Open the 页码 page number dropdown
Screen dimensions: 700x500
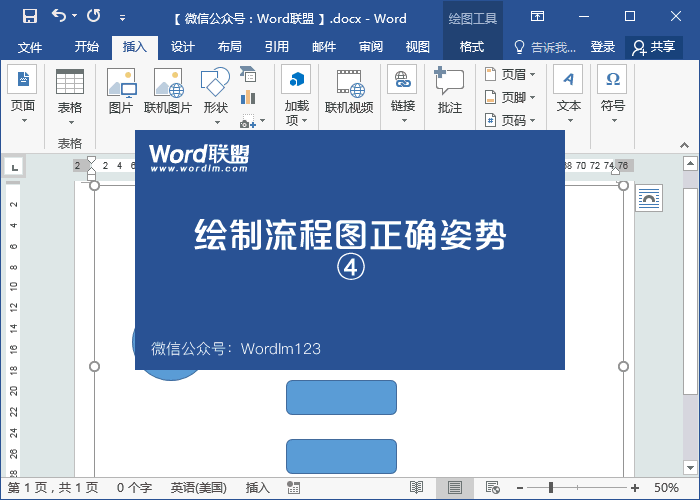coord(510,120)
